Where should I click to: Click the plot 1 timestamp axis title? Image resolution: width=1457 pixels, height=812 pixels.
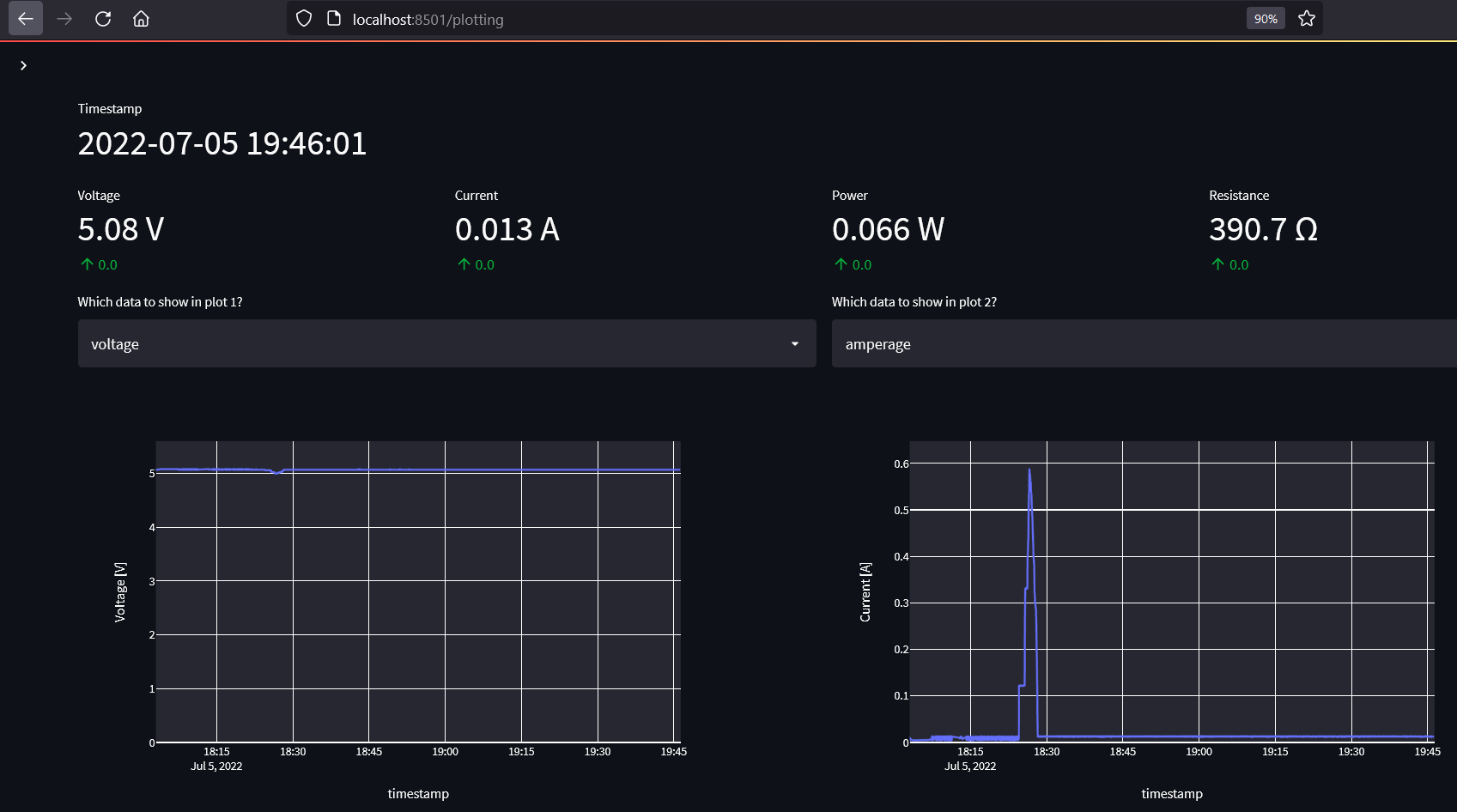[418, 793]
